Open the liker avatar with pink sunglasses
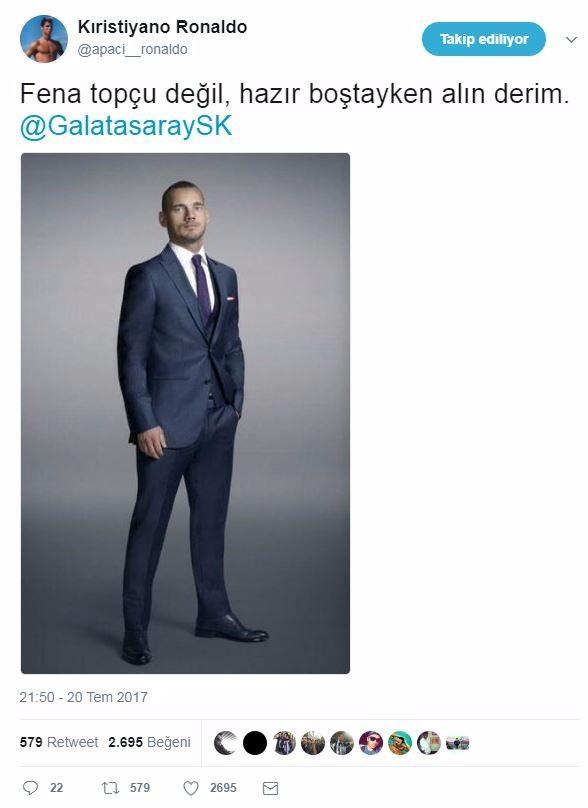Viewport: 588px width, 808px height. tap(371, 743)
